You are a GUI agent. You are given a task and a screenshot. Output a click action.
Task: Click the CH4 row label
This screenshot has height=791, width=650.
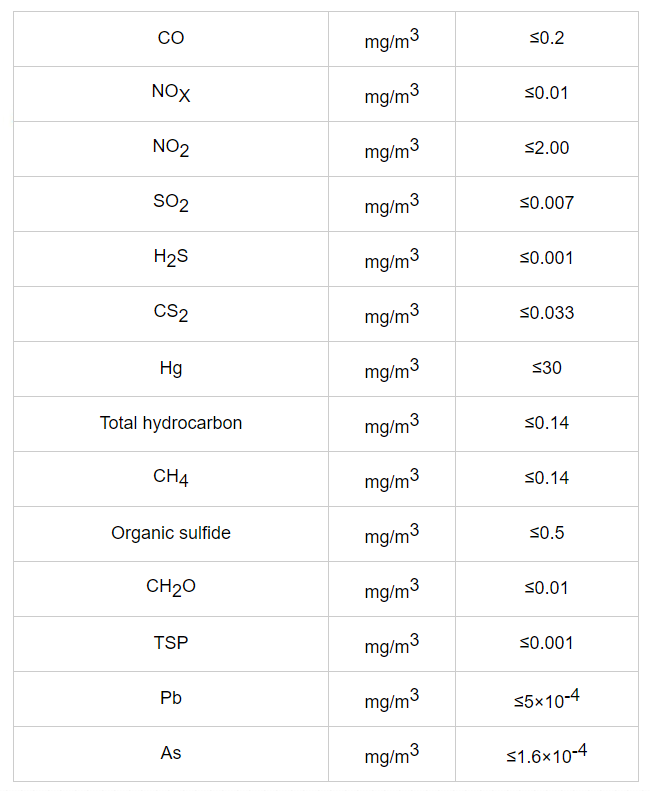pyautogui.click(x=171, y=478)
